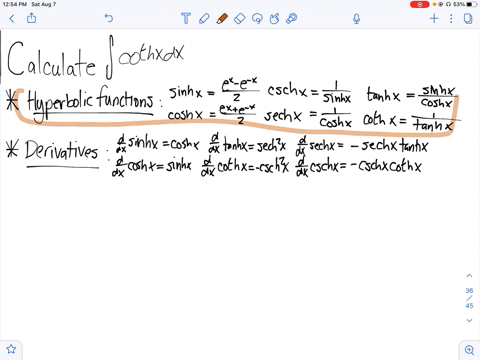Tap the coshx definition formula
Image resolution: width=480 pixels, height=360 pixels.
pyautogui.click(x=212, y=114)
